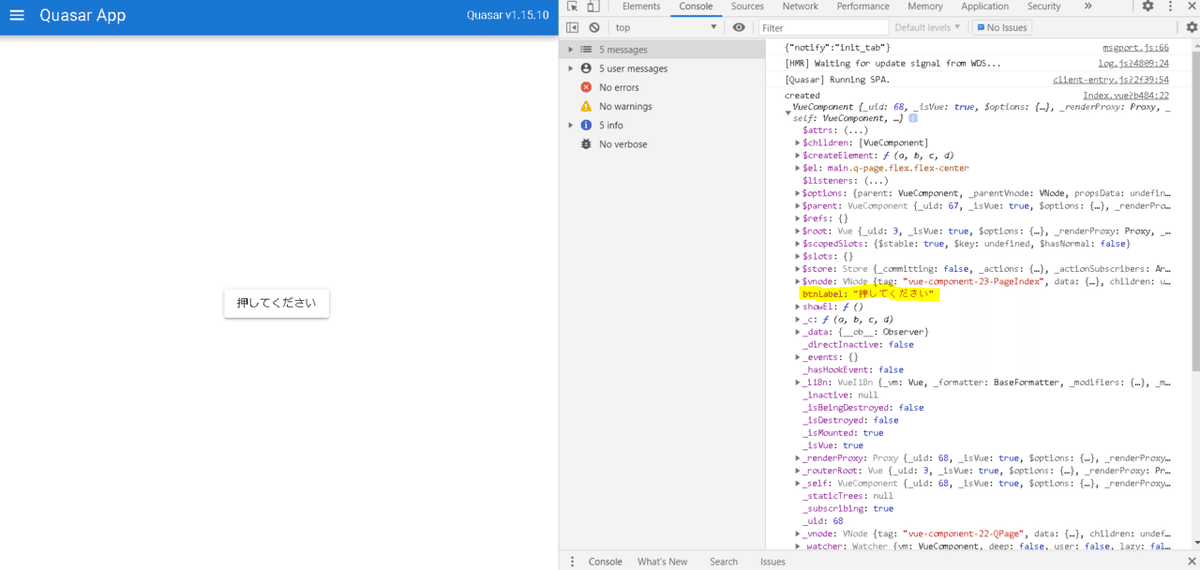Switch to the Elements tab
This screenshot has width=1200, height=570.
[641, 6]
